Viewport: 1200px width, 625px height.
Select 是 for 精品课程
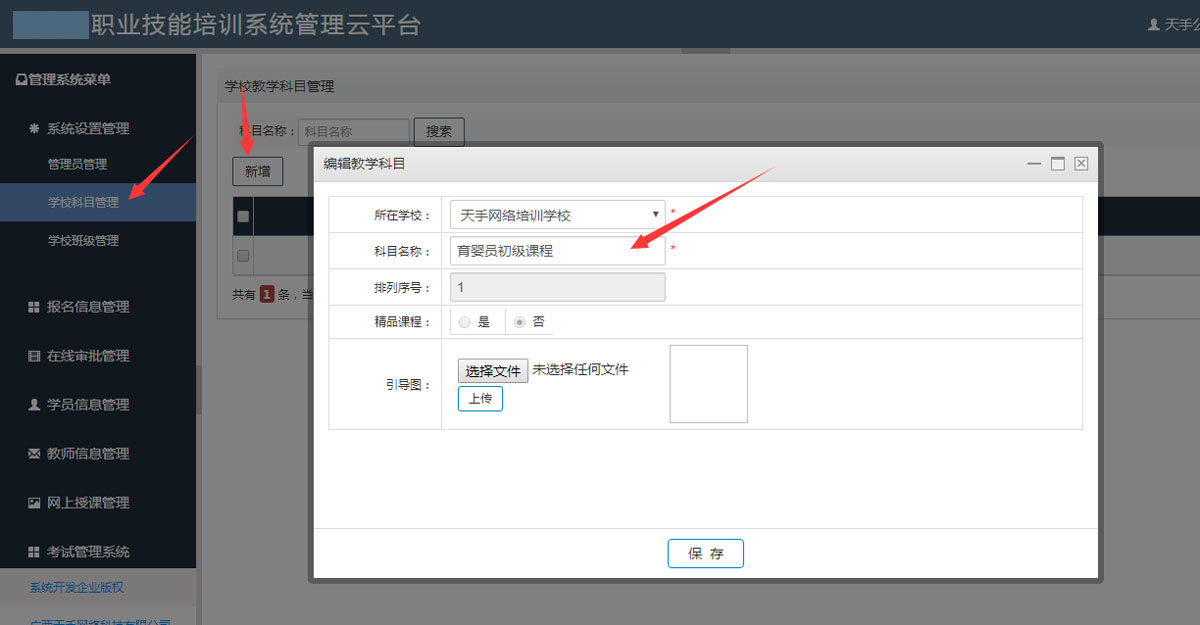pyautogui.click(x=464, y=322)
